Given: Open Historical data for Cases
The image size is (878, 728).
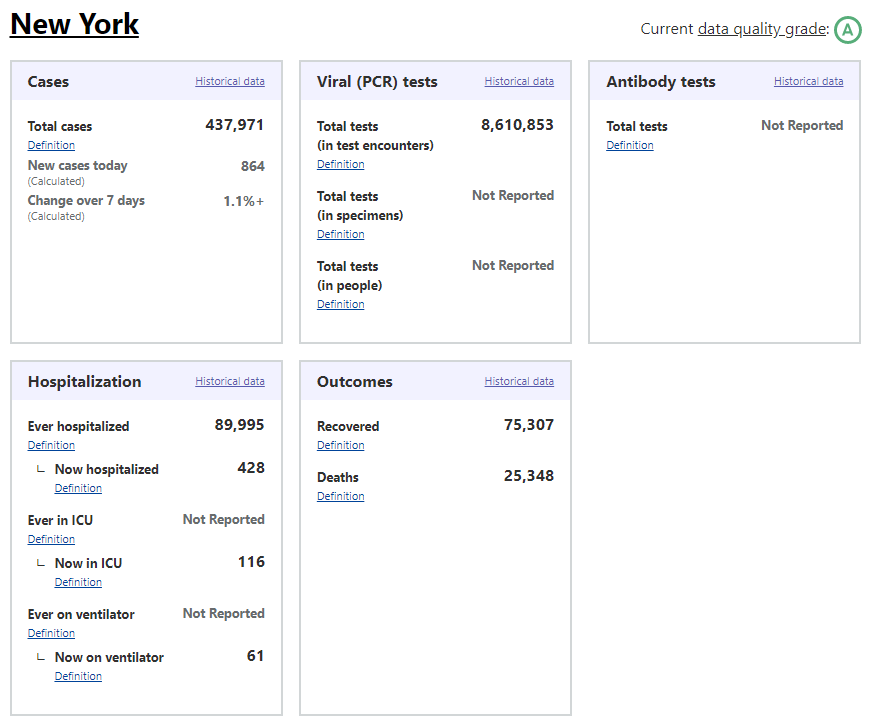Looking at the screenshot, I should pos(230,81).
